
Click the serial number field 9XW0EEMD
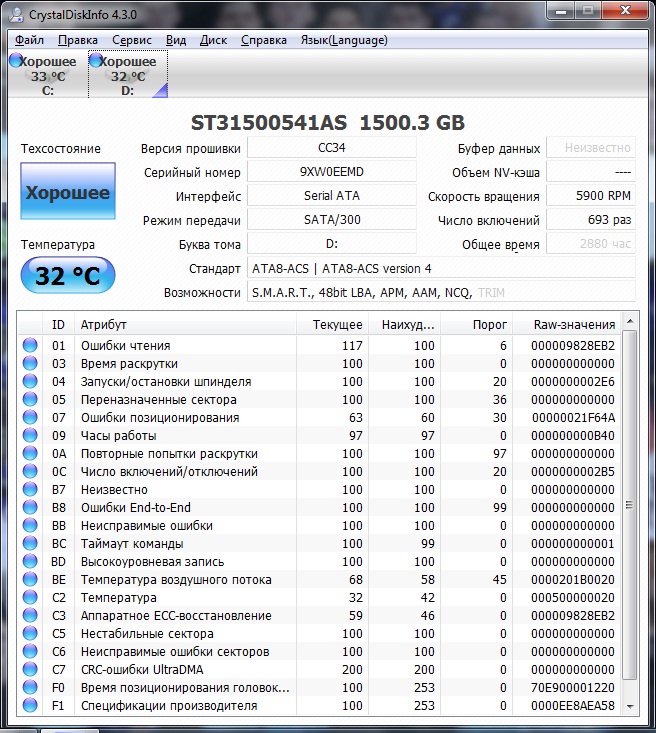click(332, 172)
